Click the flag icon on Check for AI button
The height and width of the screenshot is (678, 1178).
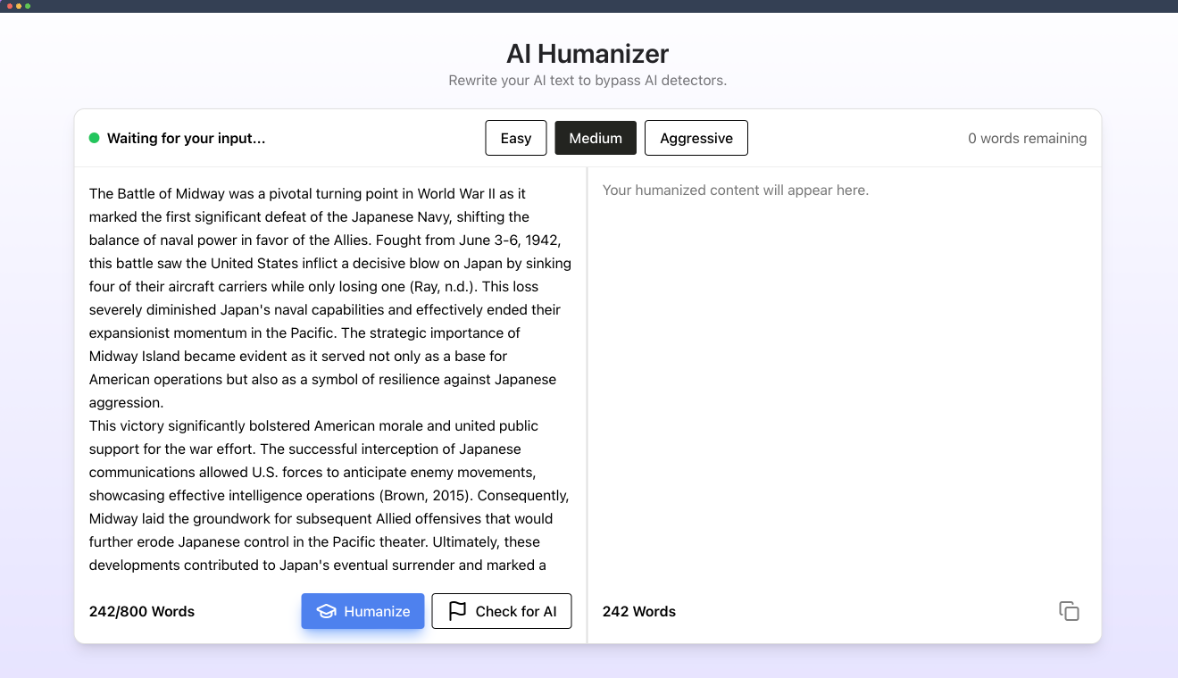point(457,610)
